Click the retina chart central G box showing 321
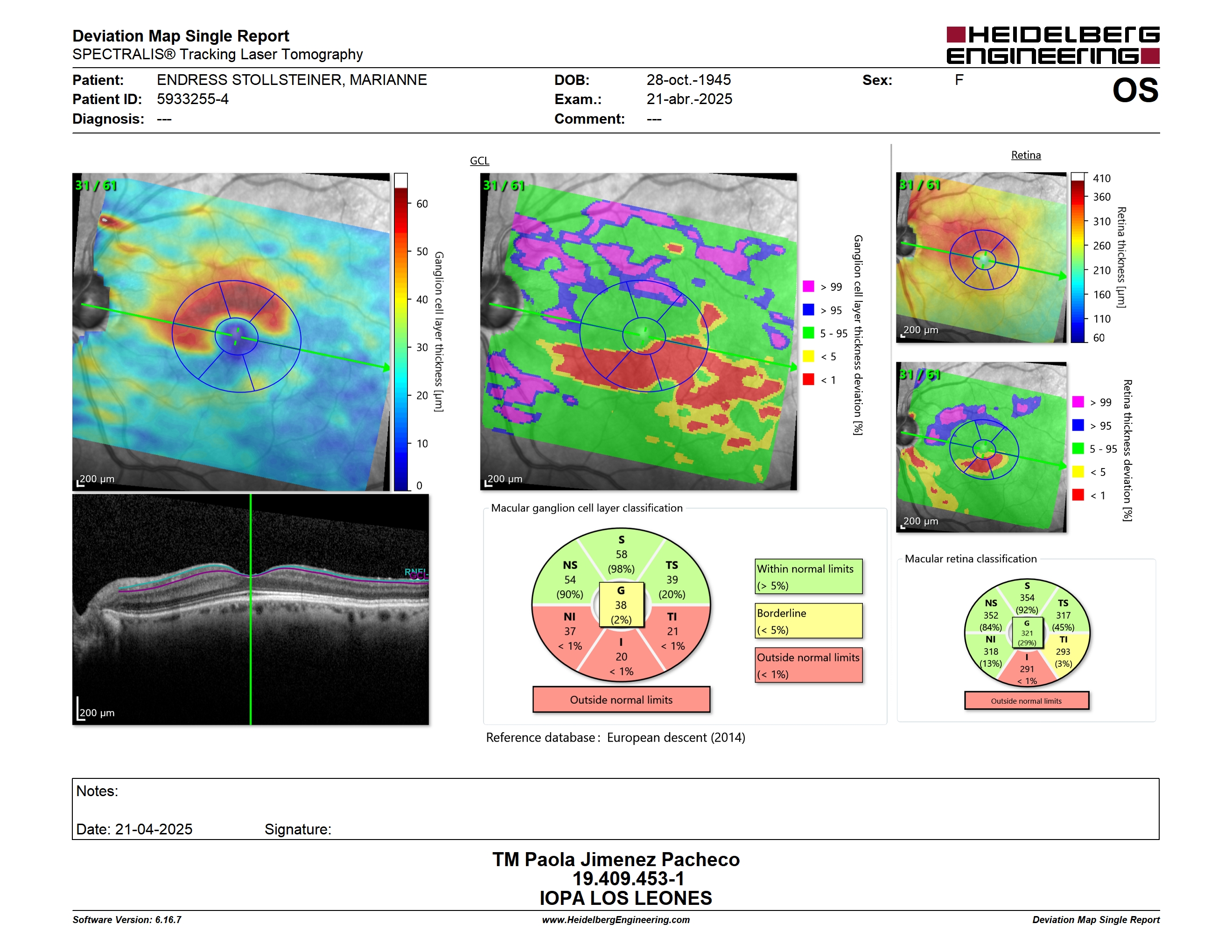 coord(1027,633)
